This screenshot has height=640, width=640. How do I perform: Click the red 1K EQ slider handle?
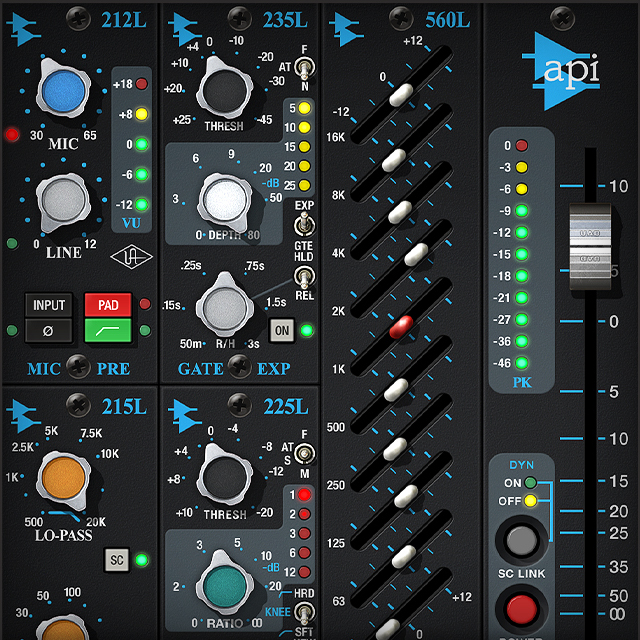click(x=402, y=326)
